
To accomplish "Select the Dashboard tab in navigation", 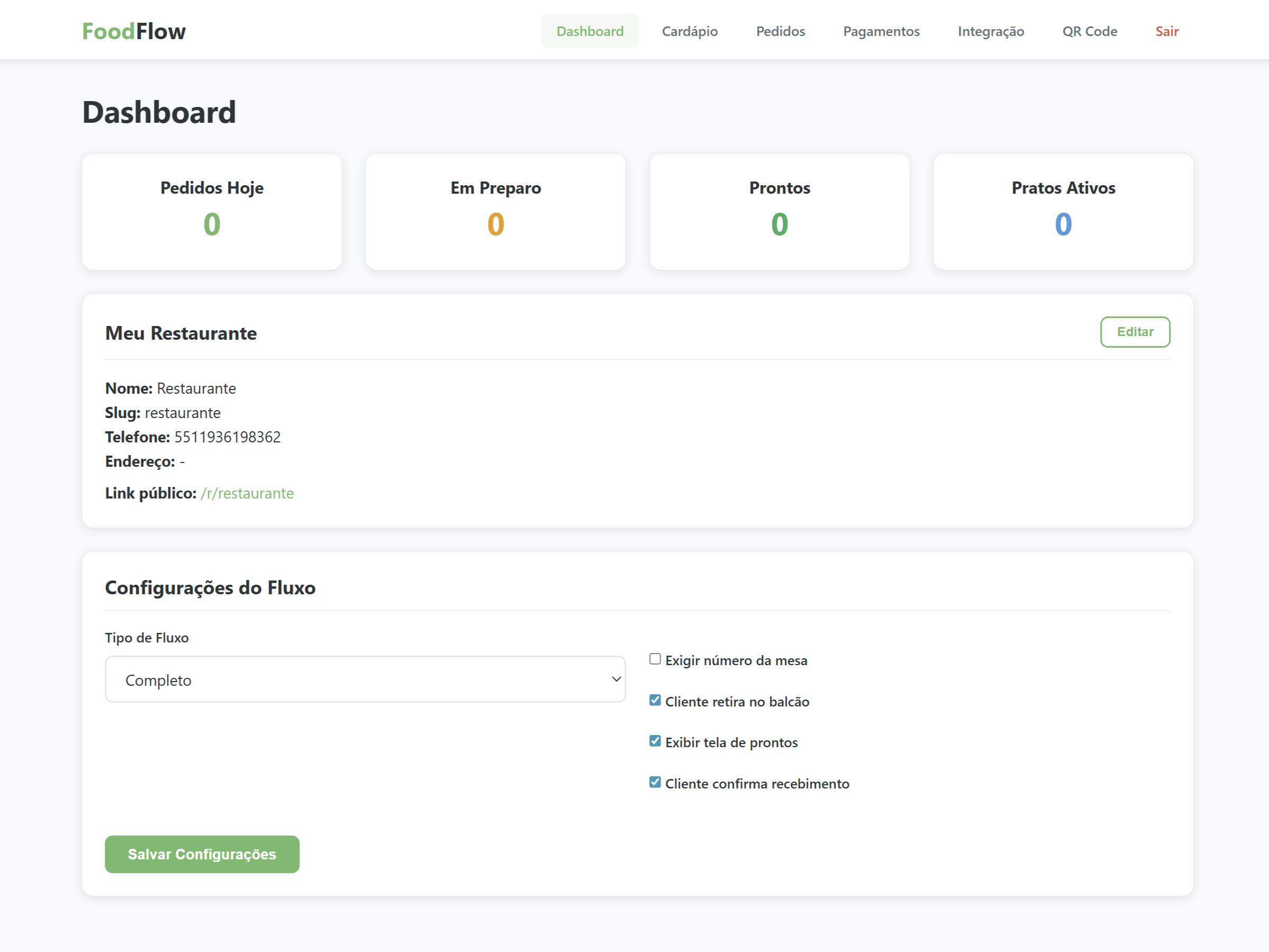I will [x=590, y=32].
